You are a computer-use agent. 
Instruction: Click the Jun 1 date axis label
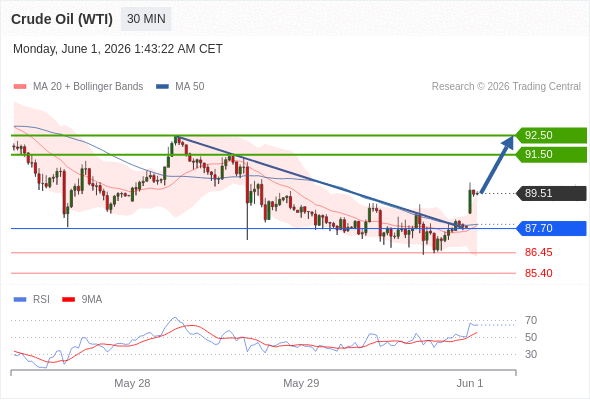point(470,383)
